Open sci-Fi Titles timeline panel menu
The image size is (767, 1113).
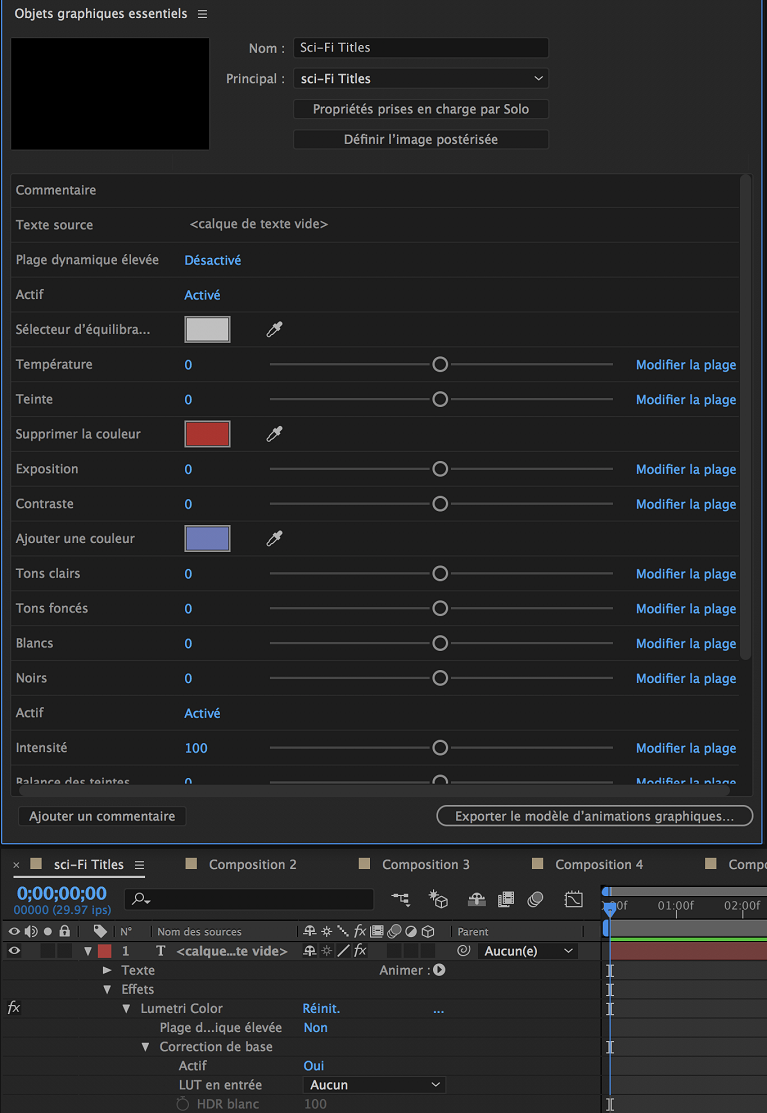[140, 865]
